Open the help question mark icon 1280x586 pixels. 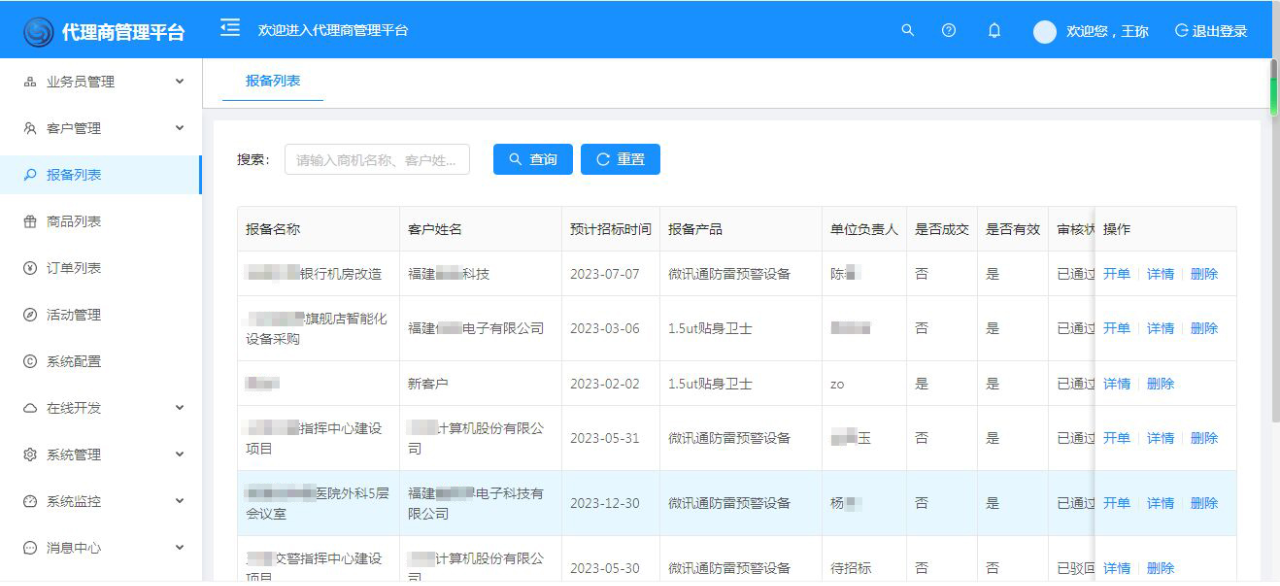pos(949,30)
